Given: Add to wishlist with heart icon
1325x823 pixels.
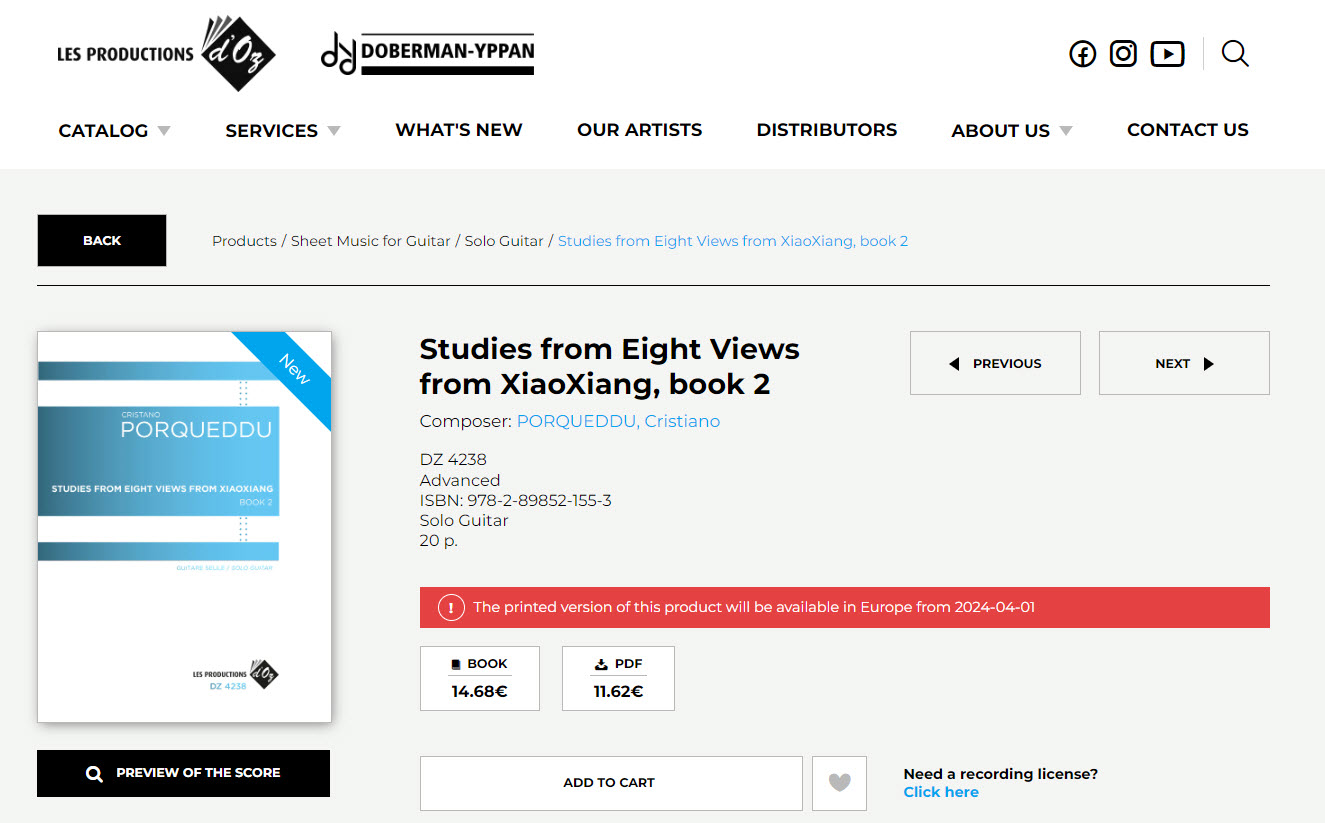Looking at the screenshot, I should point(840,783).
